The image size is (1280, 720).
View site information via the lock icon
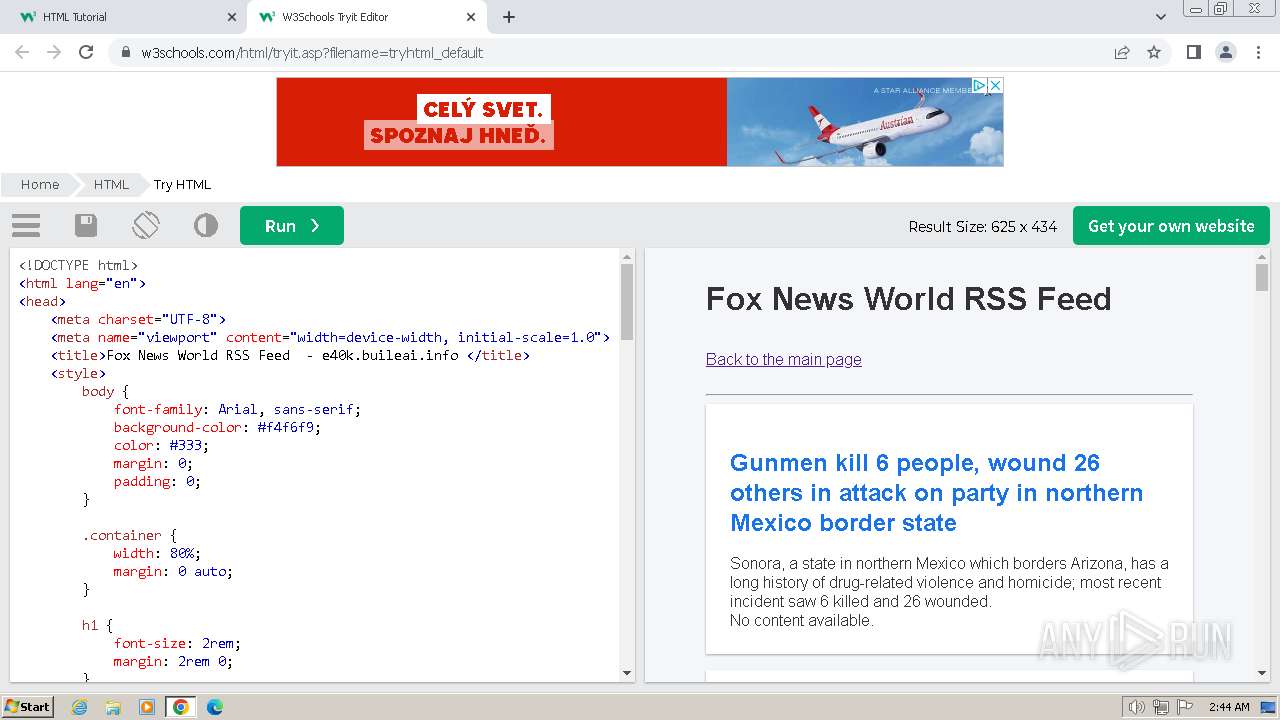coord(125,53)
